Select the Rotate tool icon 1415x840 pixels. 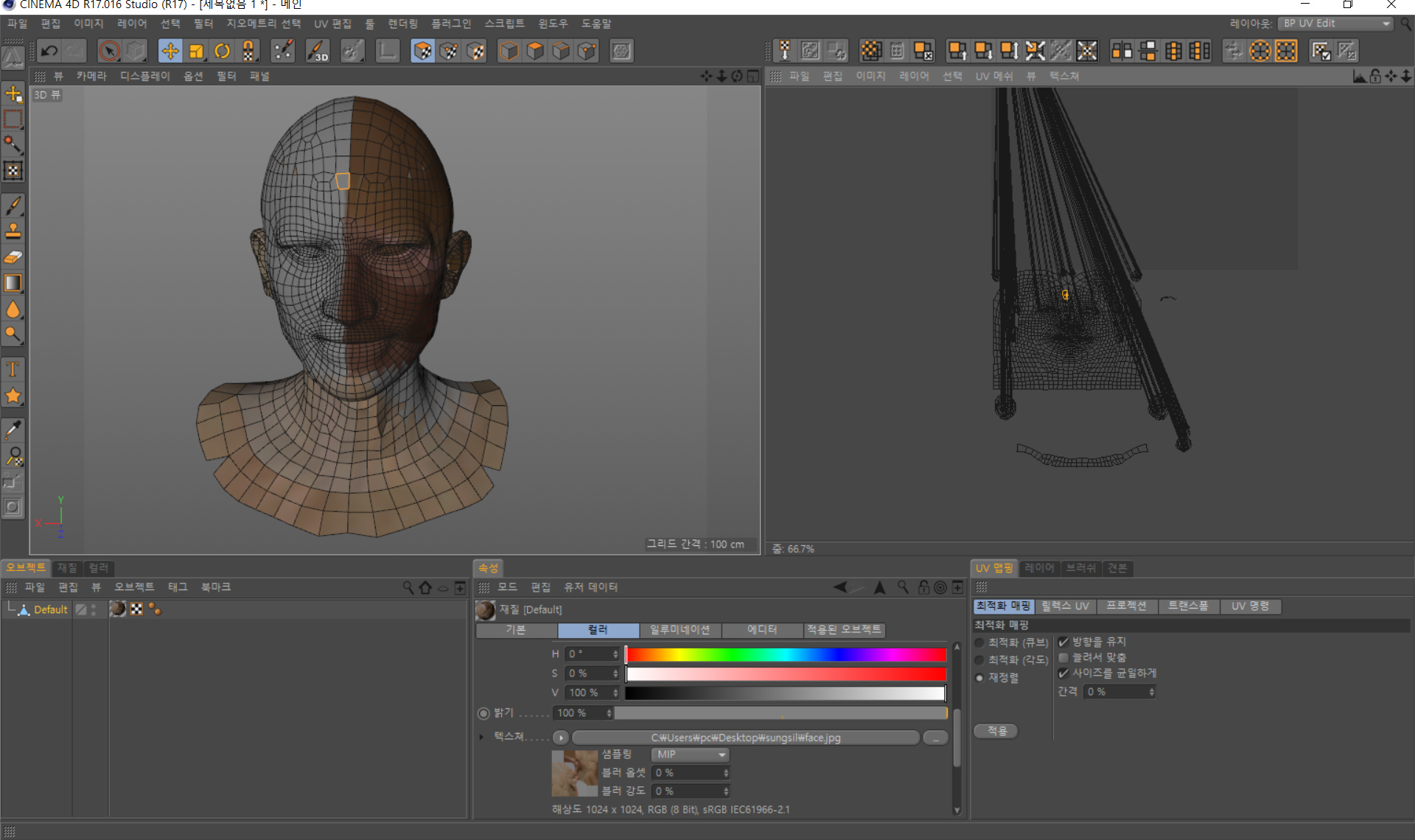222,51
